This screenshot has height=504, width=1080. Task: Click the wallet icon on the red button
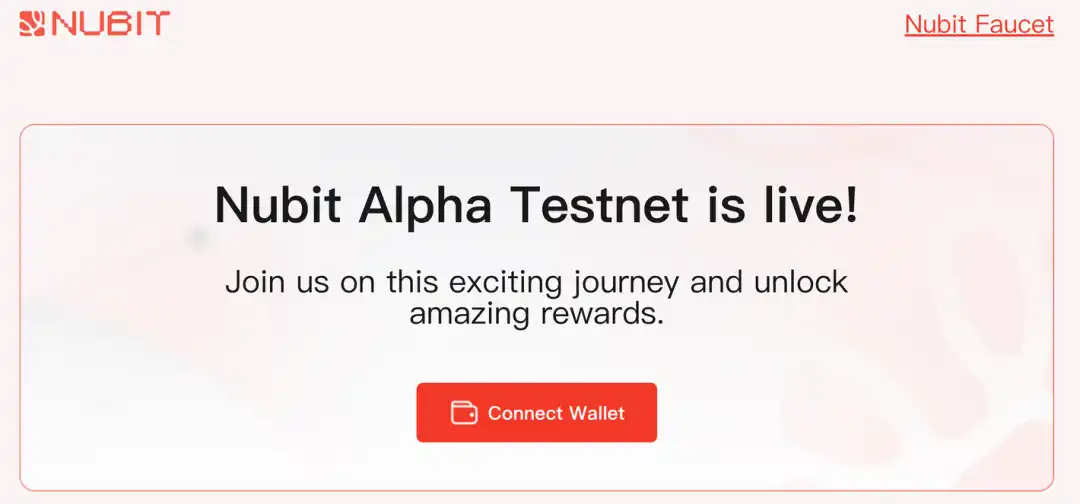pos(464,413)
